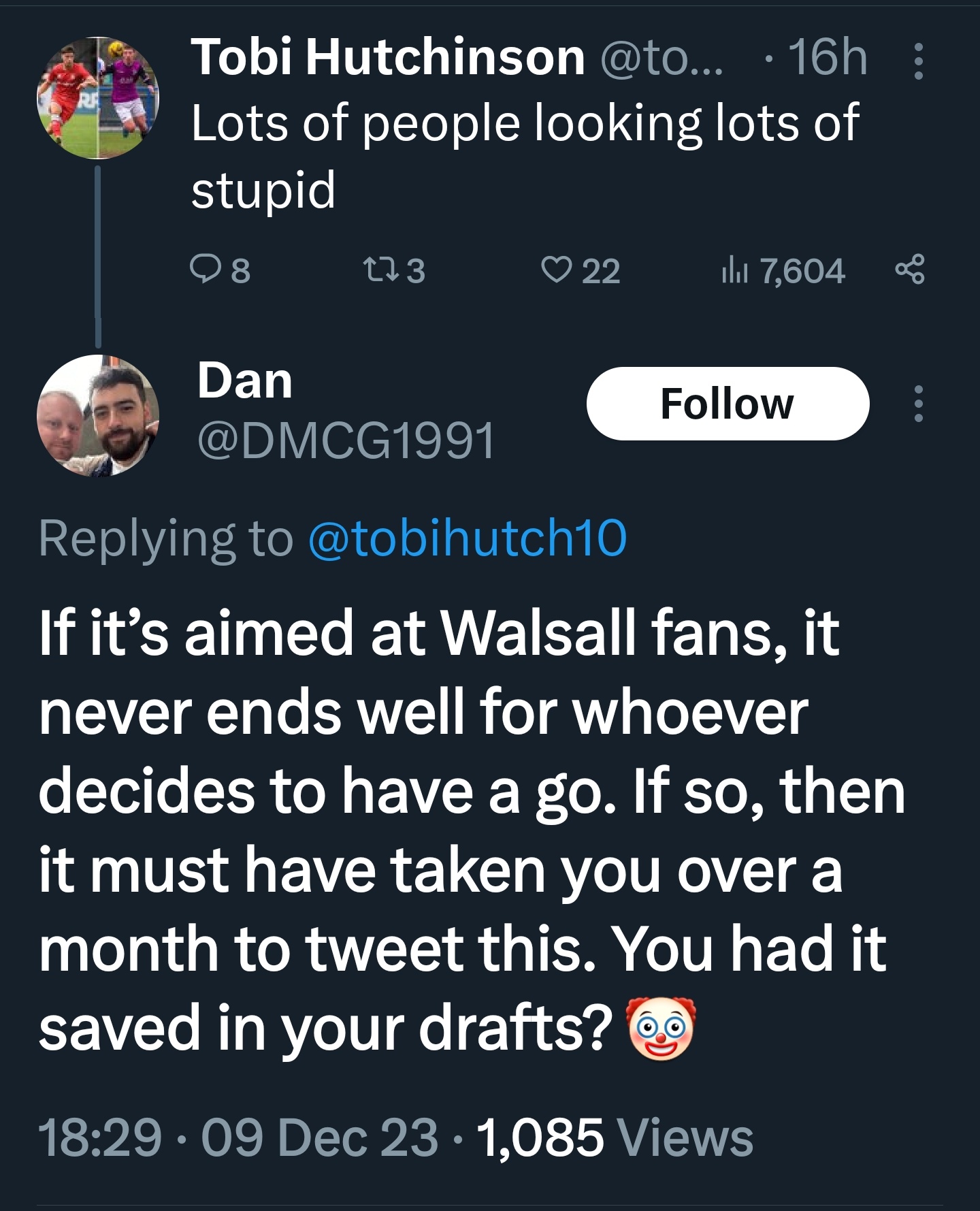Viewport: 980px width, 1211px height.
Task: Open Tobi Hutchinson's display name
Action: tap(388, 56)
